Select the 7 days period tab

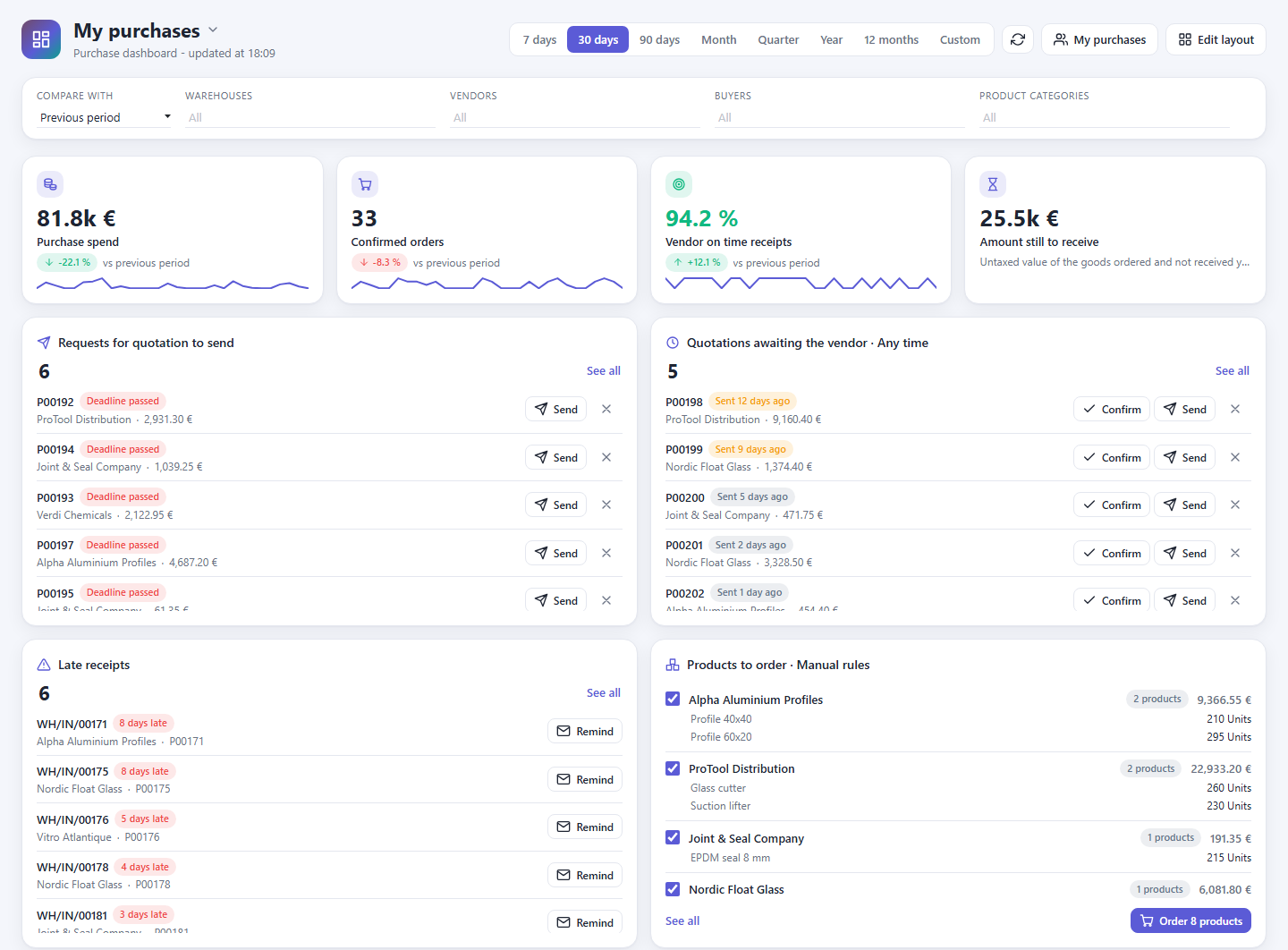point(539,39)
